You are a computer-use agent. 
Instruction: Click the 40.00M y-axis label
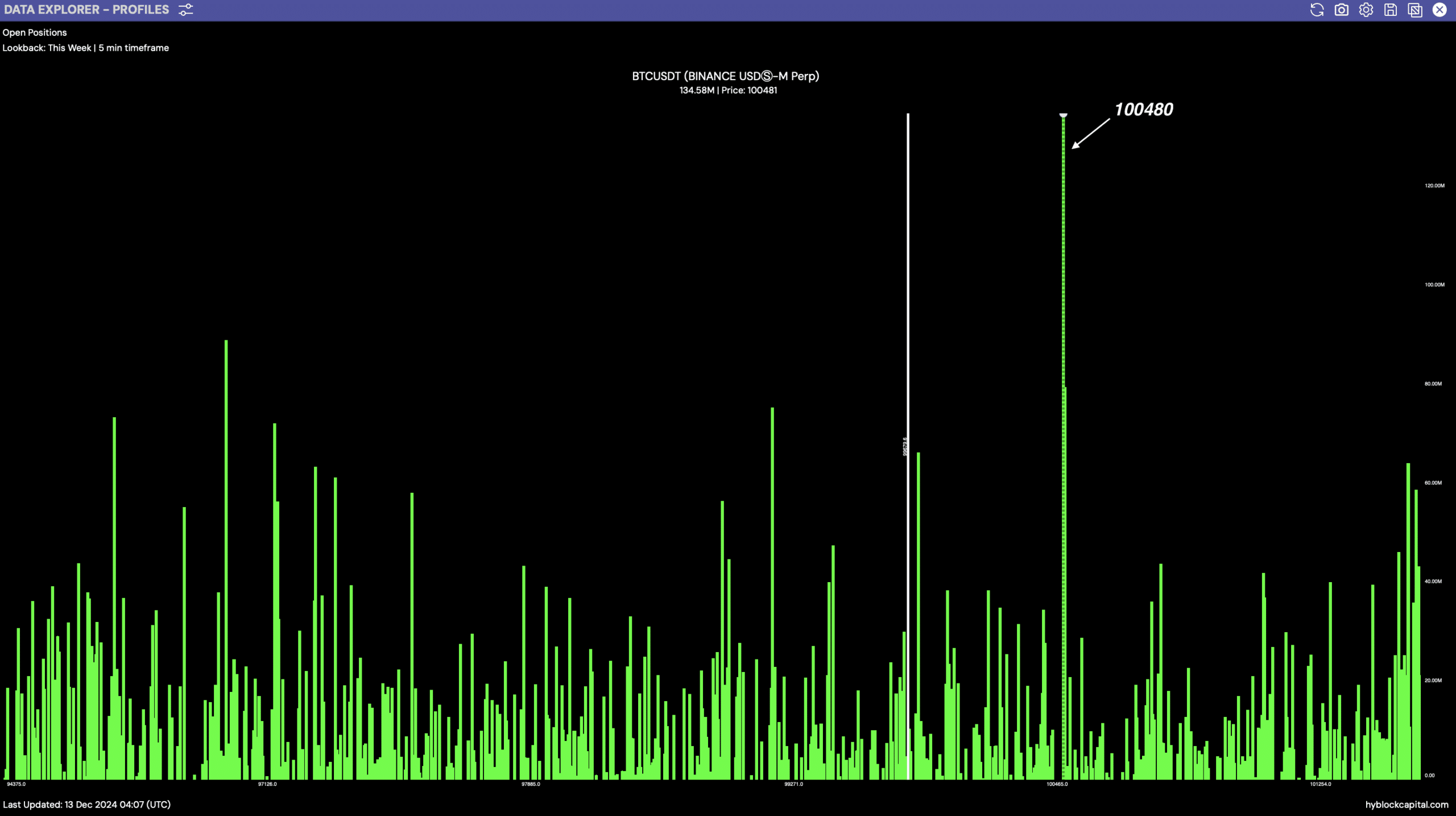(1433, 581)
